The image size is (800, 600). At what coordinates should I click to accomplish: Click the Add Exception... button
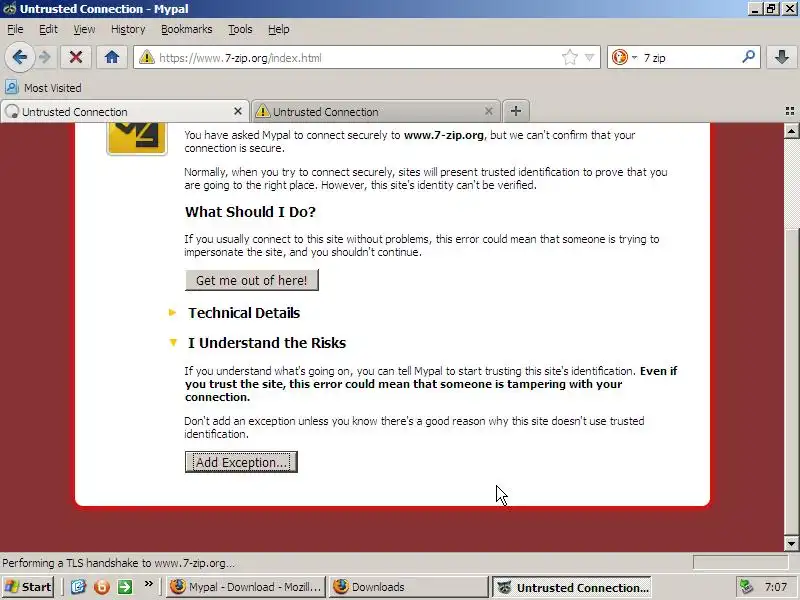click(241, 462)
